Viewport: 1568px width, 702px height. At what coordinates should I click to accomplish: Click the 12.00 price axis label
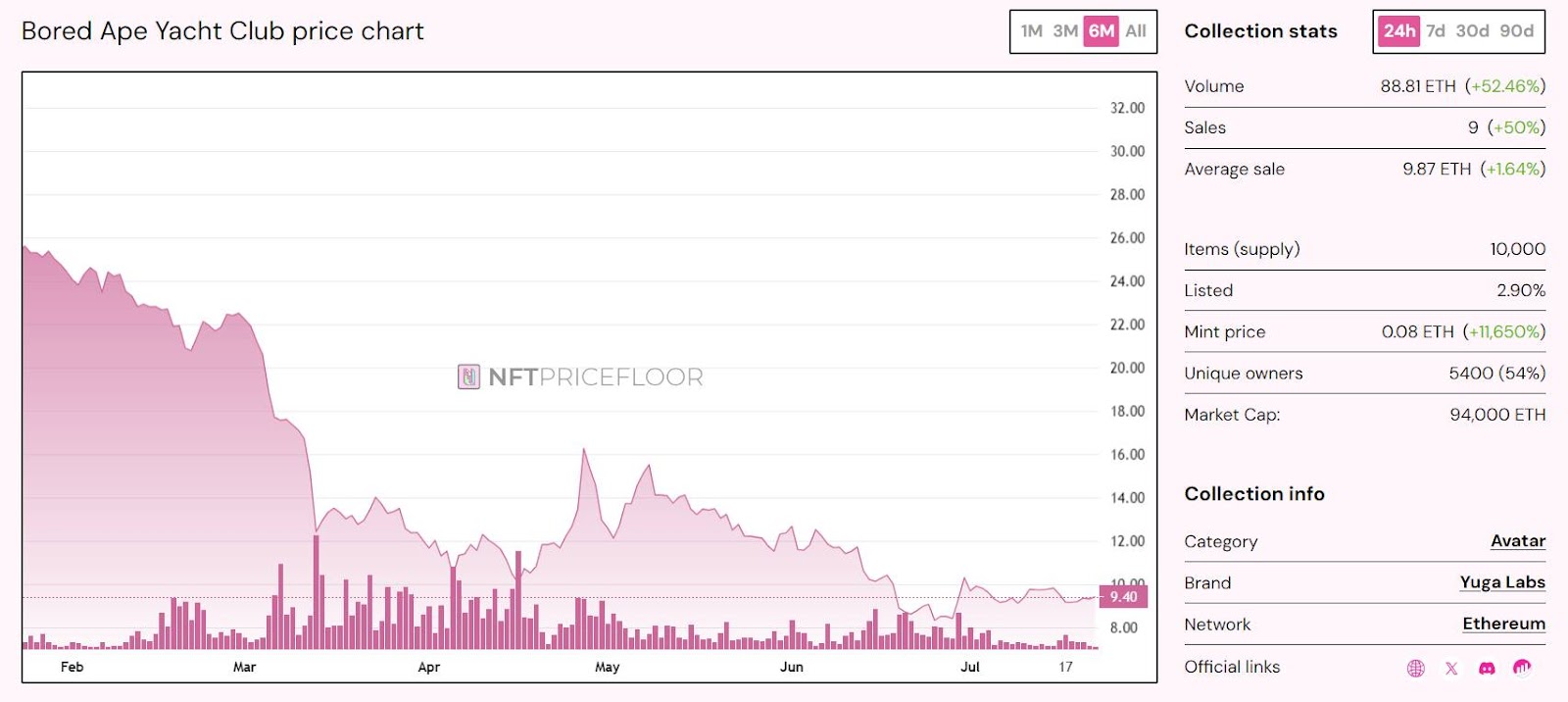coord(1127,541)
